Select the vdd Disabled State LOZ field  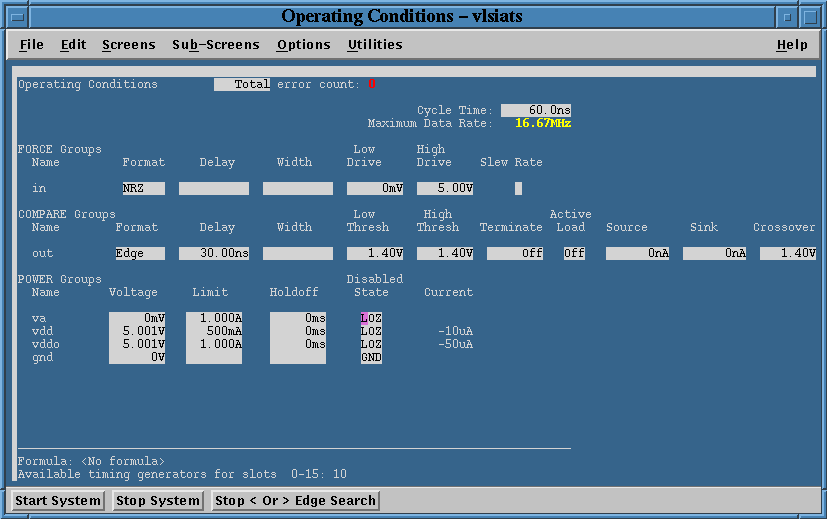(x=371, y=331)
